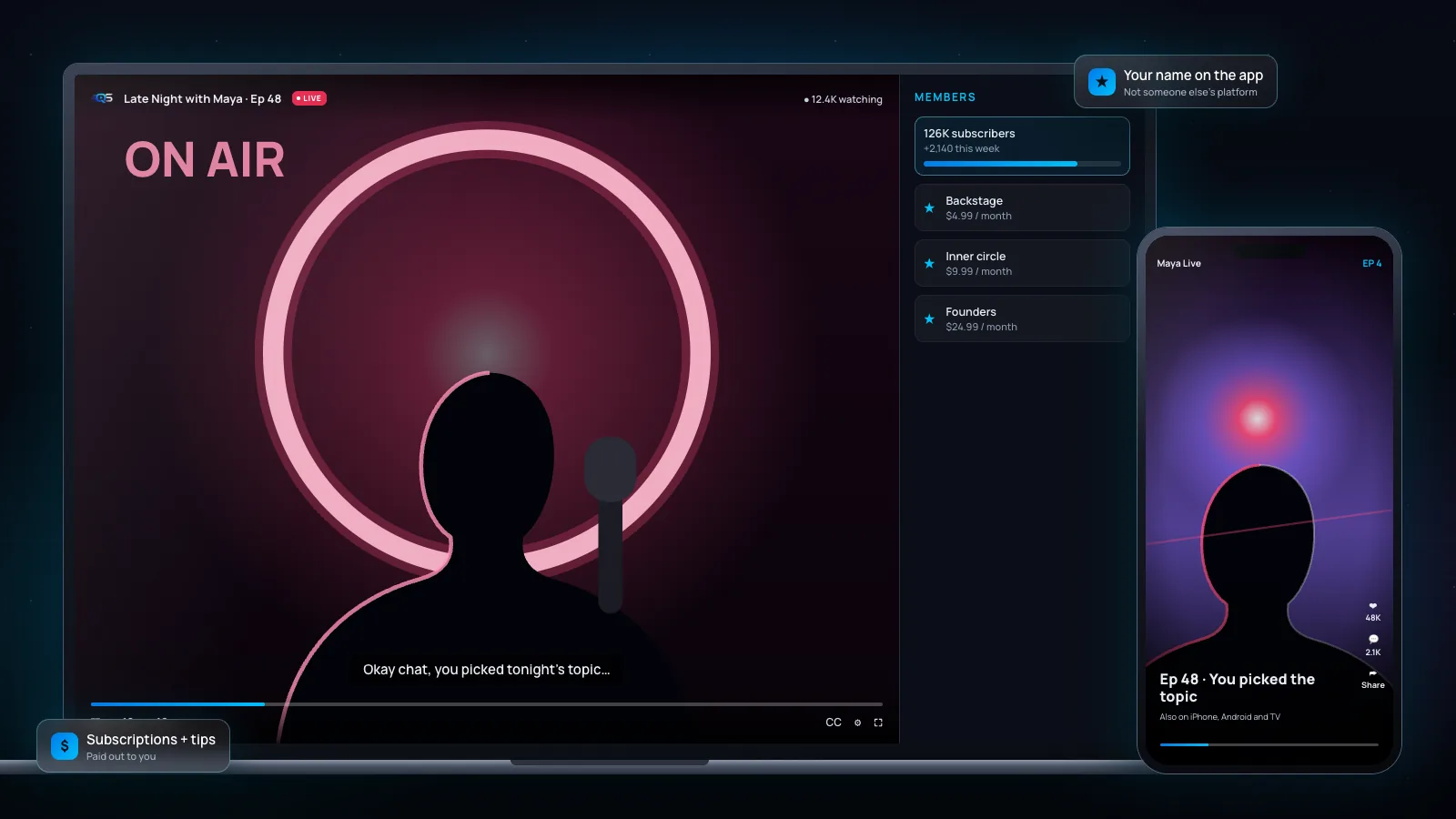Click the video player progress bar
This screenshot has height=819, width=1456.
[x=487, y=703]
